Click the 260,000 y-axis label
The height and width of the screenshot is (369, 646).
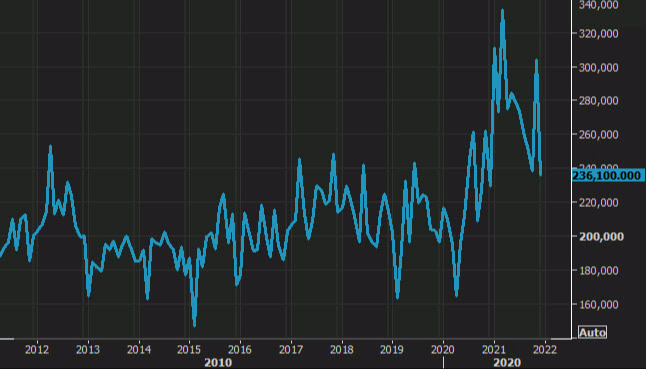click(599, 135)
